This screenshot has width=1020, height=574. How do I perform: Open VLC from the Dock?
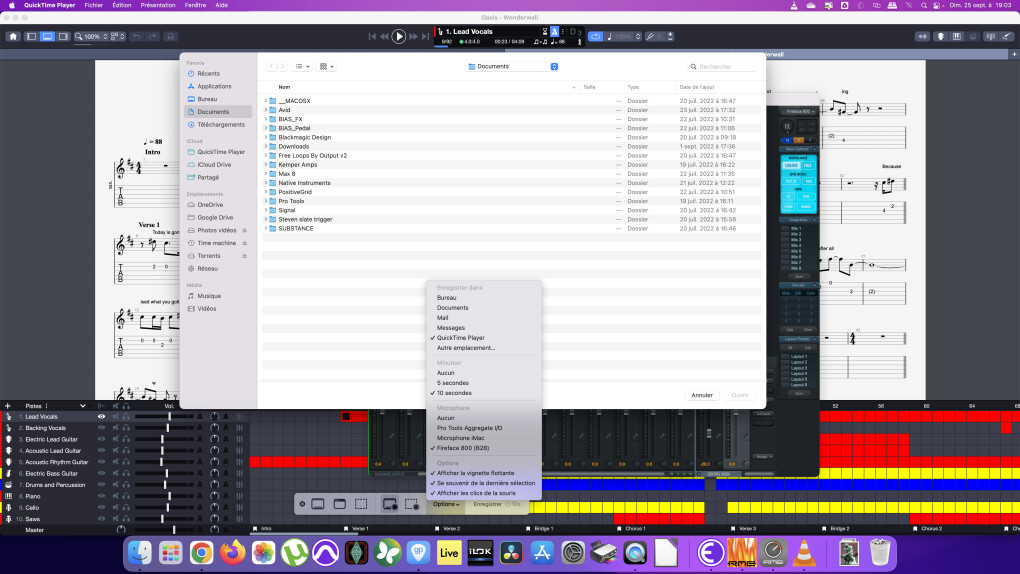click(804, 553)
